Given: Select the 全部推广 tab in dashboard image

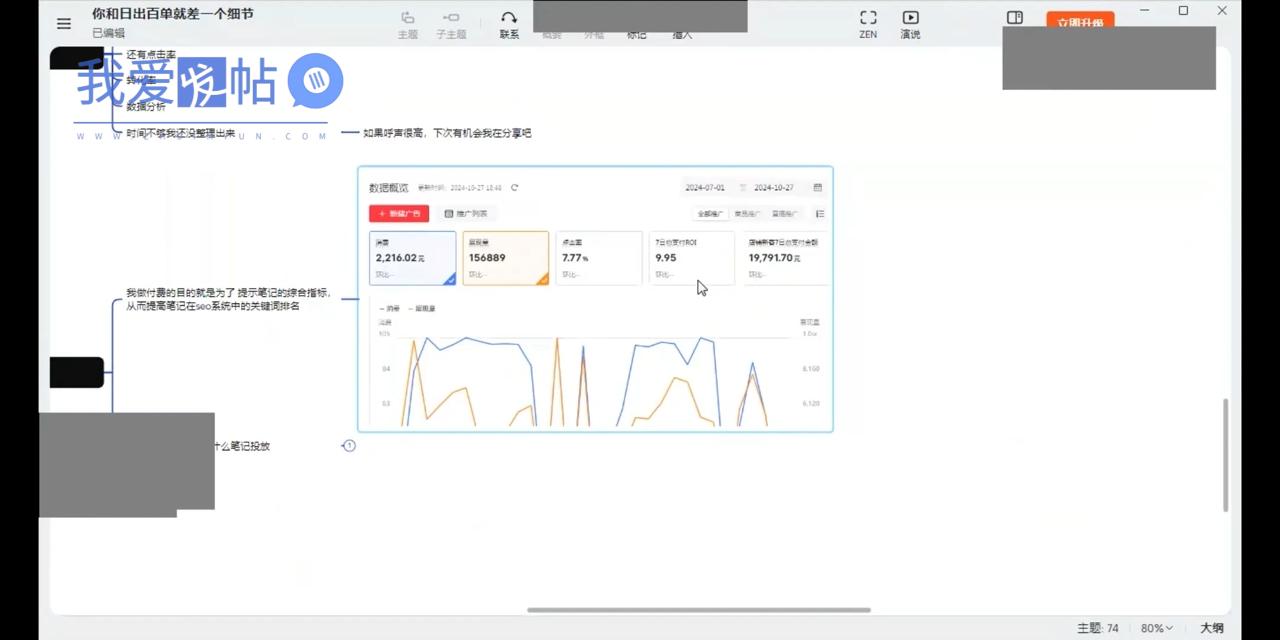Looking at the screenshot, I should tap(712, 214).
